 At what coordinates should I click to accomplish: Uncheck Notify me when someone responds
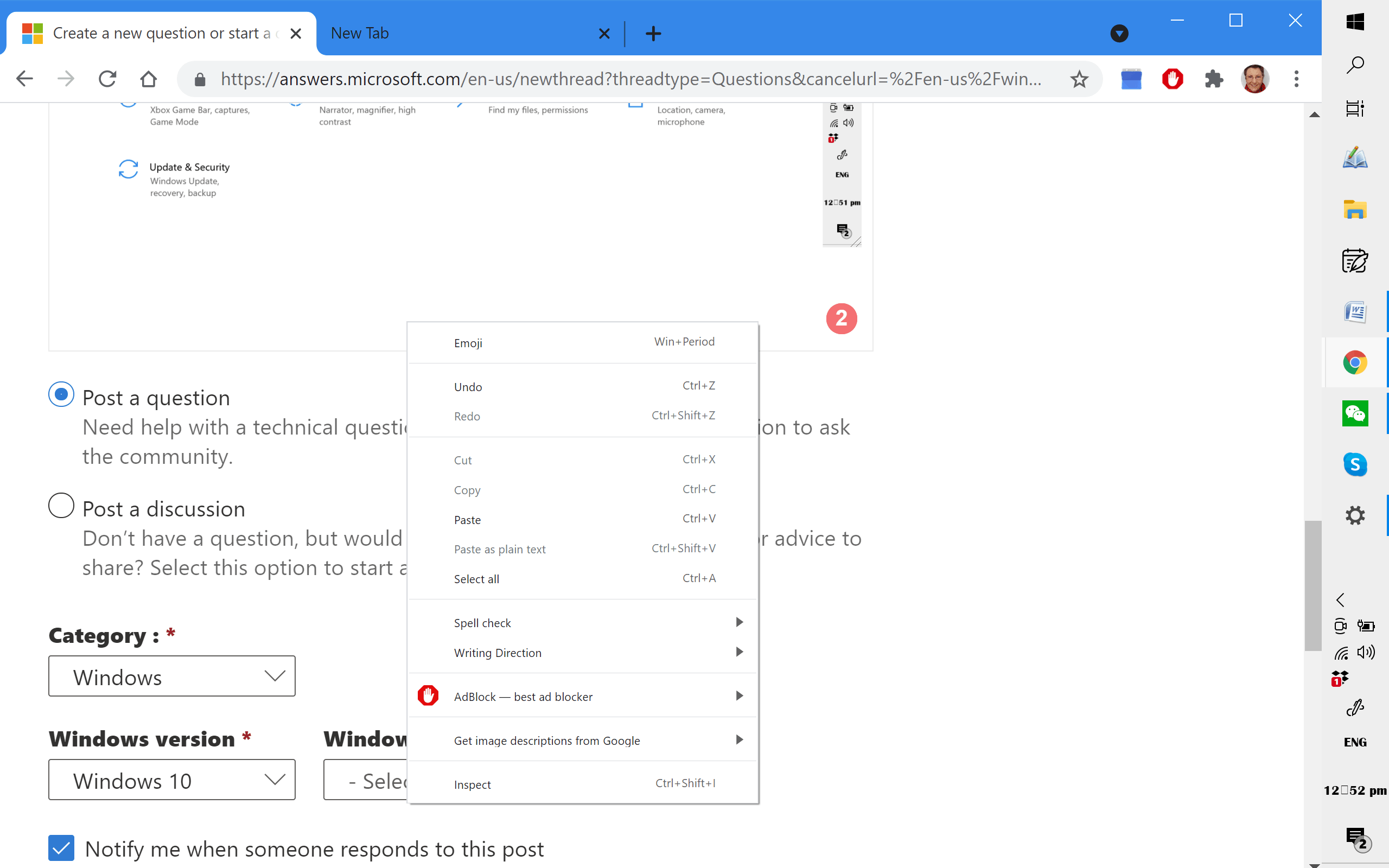click(x=61, y=848)
